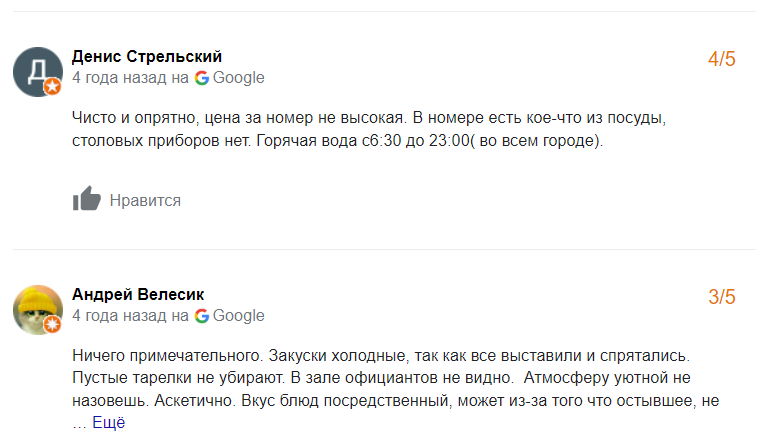Click the 3/5 rating score
The width and height of the screenshot is (771, 445).
click(721, 297)
